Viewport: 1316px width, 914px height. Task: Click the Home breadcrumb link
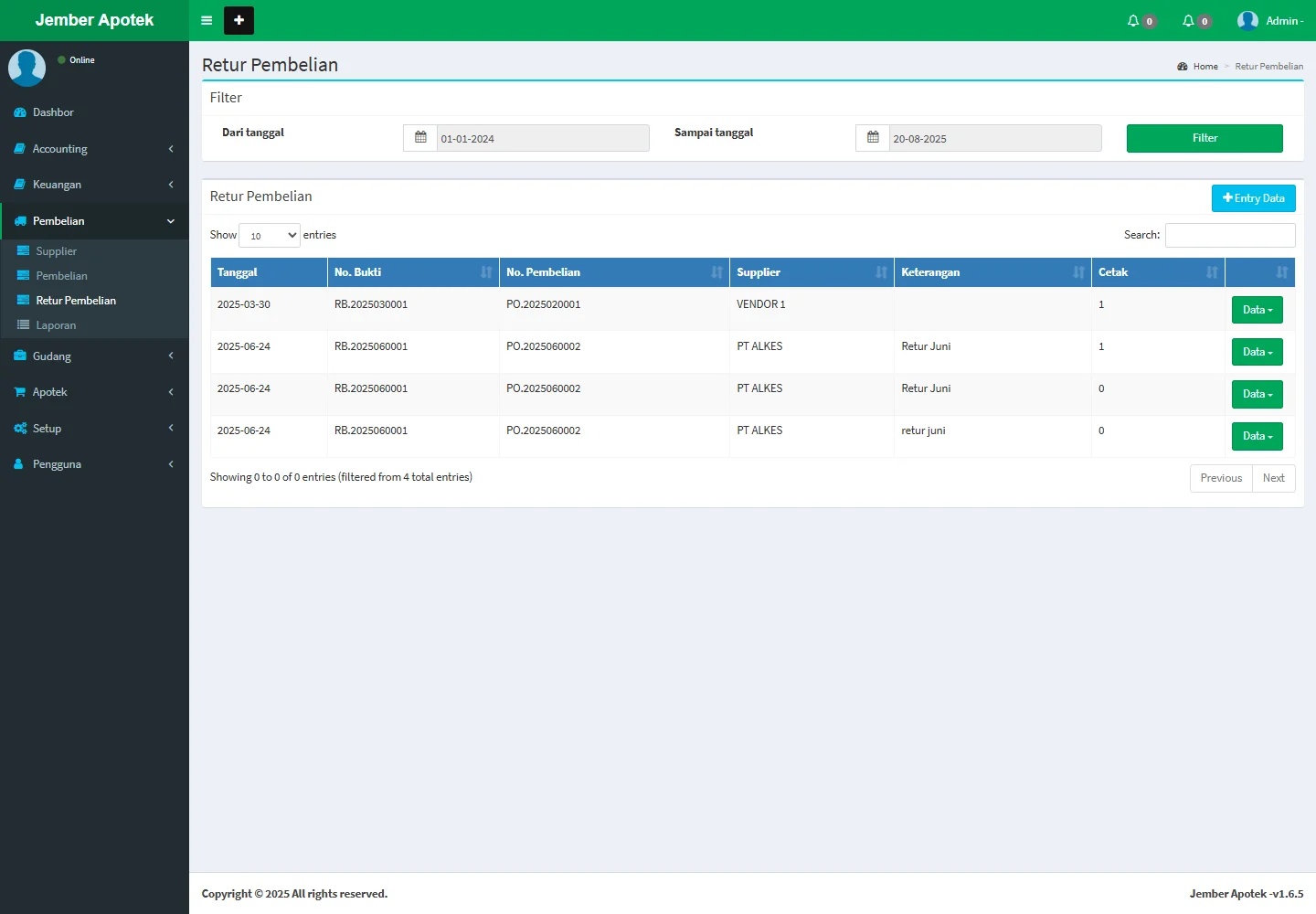tap(1205, 67)
